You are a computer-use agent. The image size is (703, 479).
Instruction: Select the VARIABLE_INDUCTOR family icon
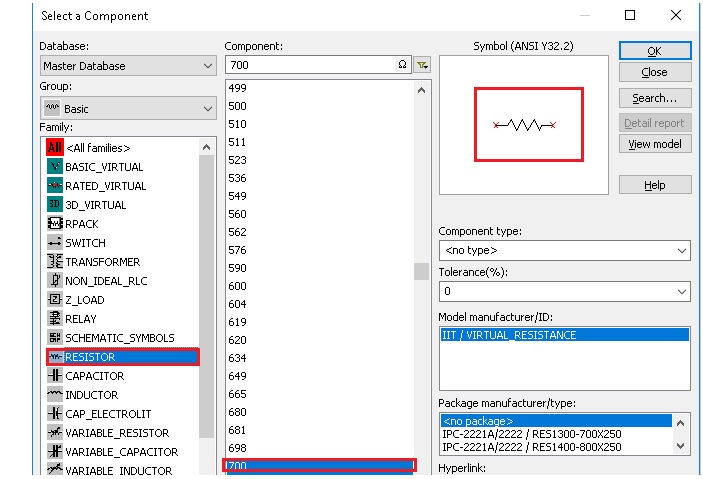click(55, 469)
